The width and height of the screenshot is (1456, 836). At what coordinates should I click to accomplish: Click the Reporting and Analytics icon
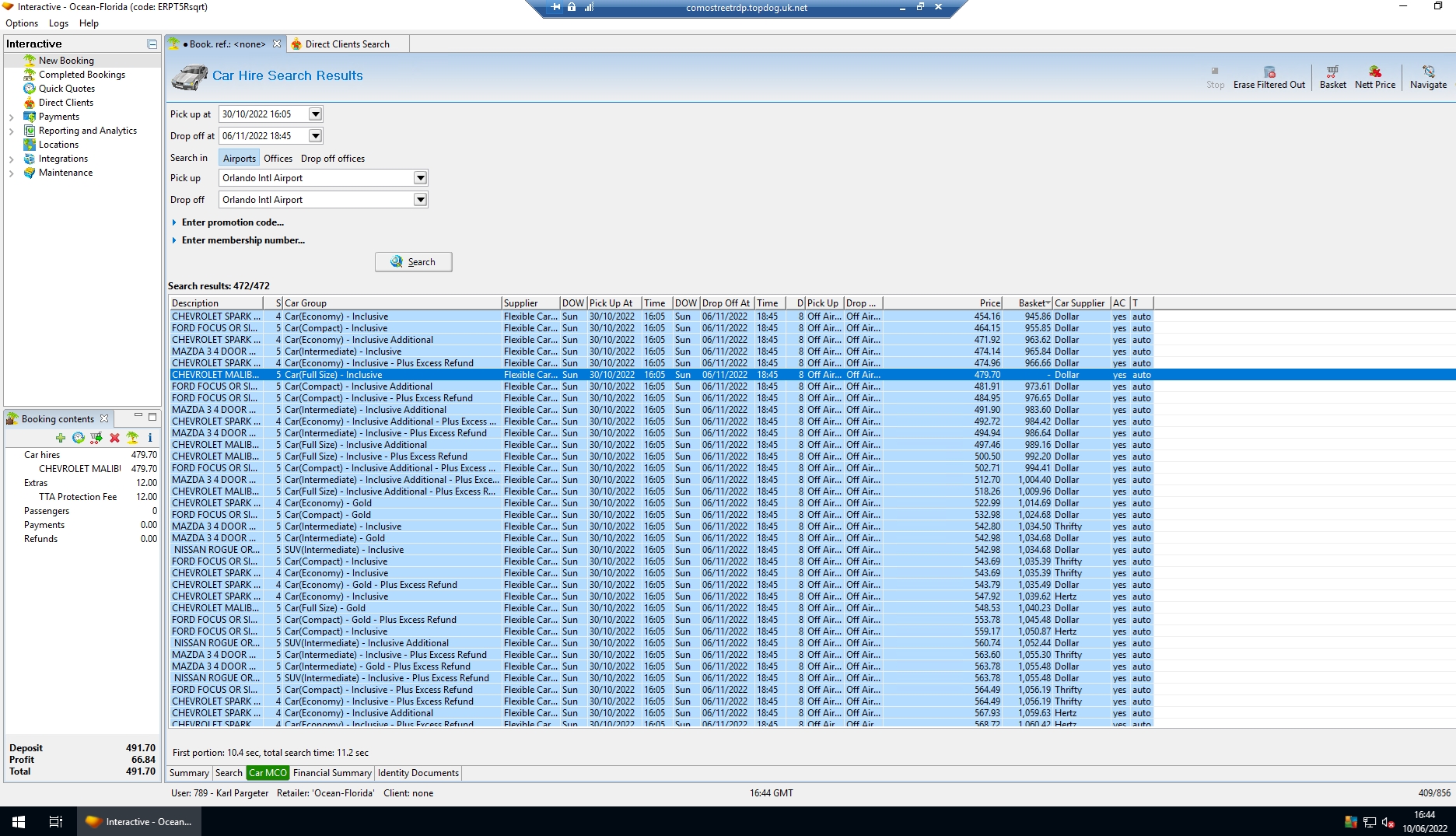30,131
